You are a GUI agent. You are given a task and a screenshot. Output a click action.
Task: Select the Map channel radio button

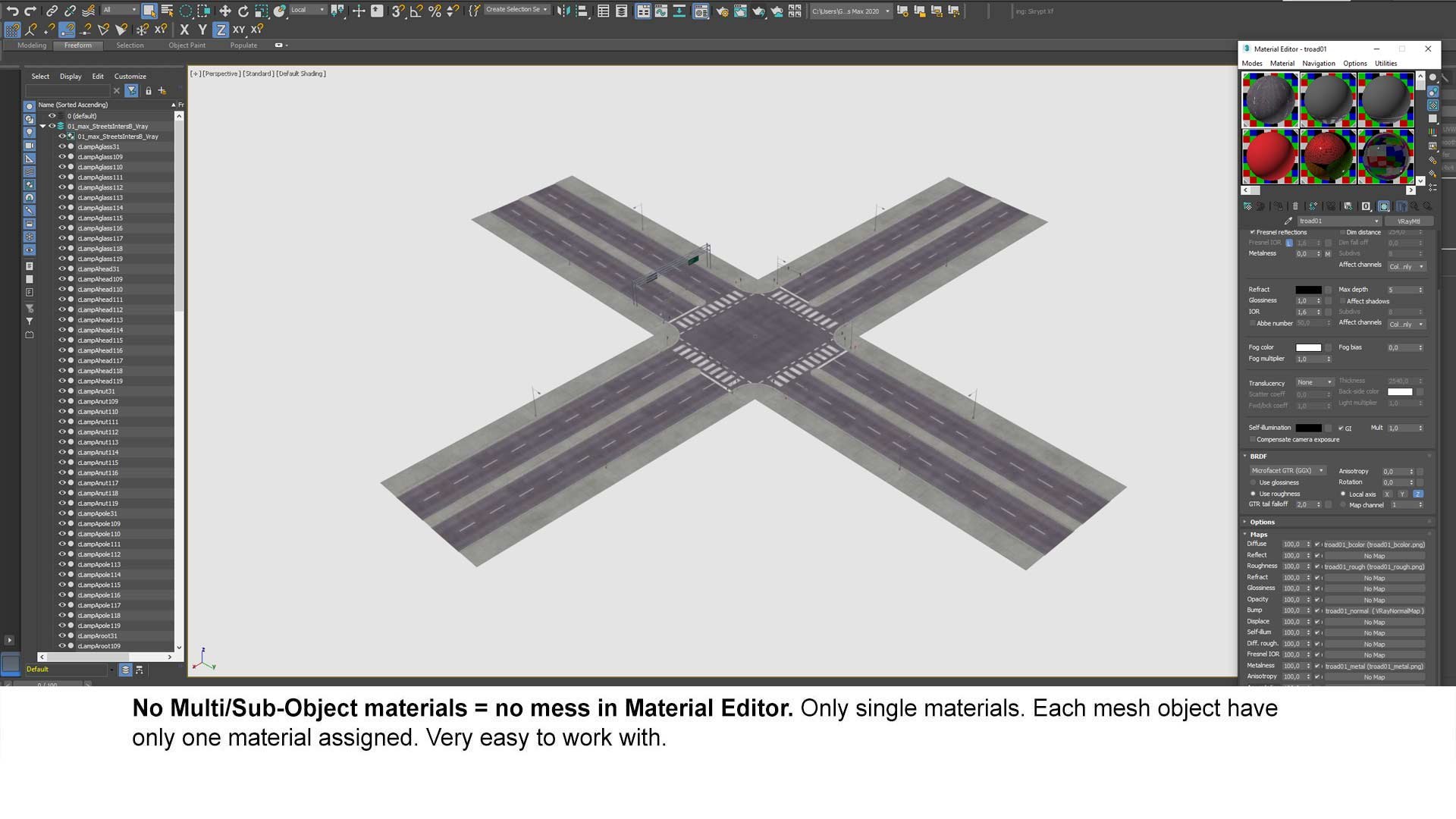(1343, 505)
